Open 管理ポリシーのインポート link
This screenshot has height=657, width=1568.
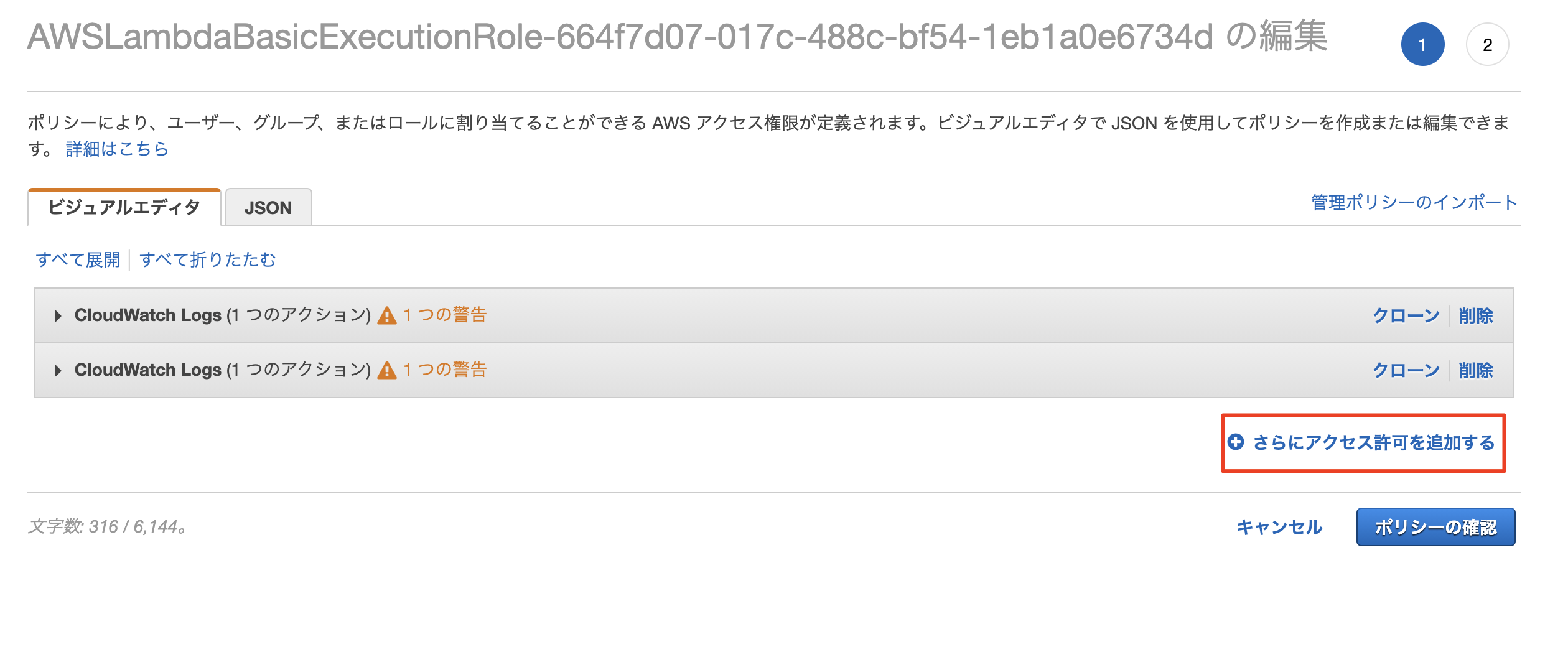(x=1415, y=202)
